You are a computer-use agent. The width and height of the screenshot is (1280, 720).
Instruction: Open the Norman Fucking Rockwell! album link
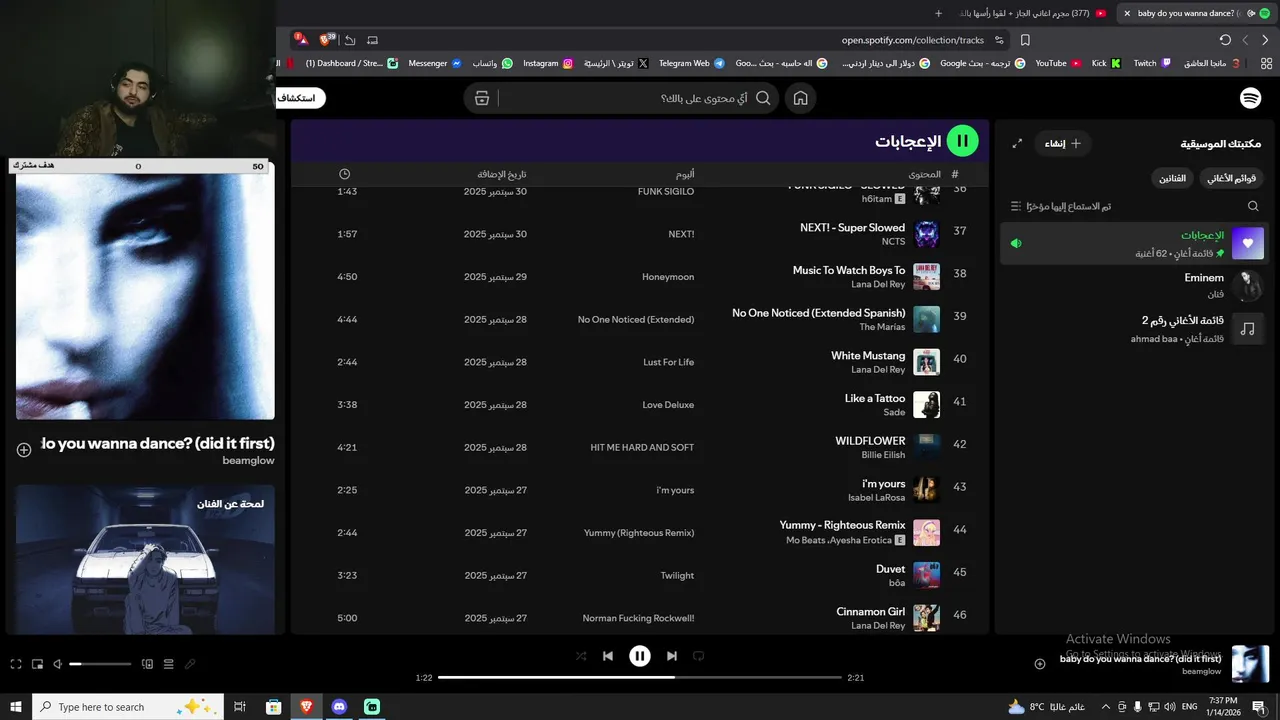638,618
